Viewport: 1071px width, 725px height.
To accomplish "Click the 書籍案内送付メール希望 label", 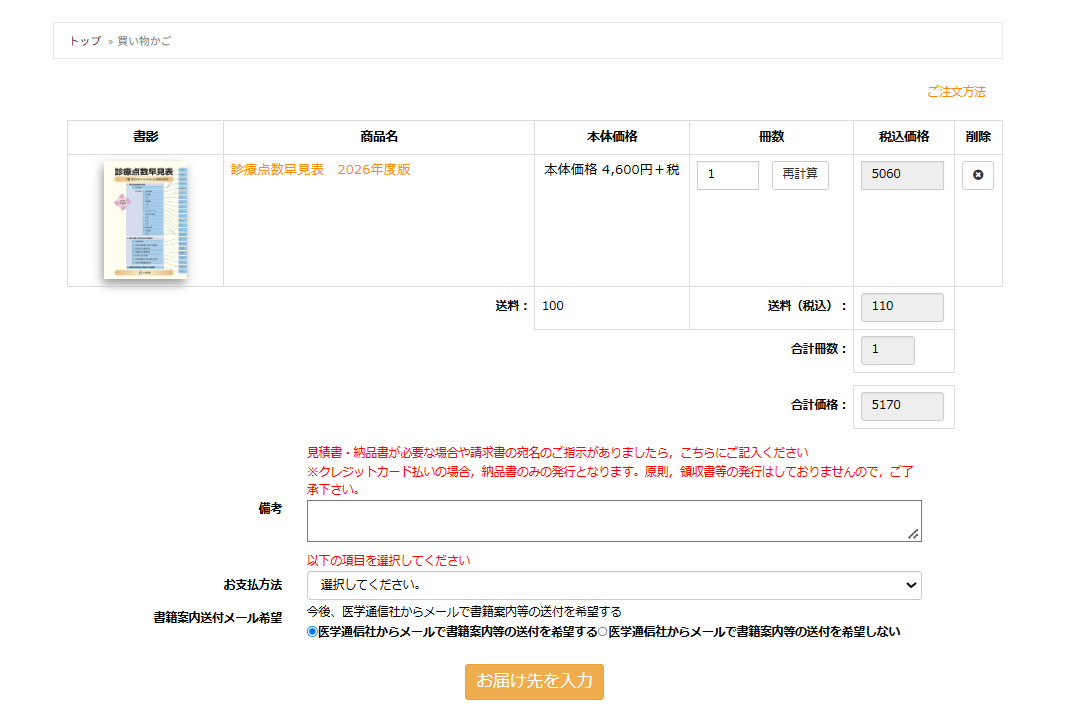I will coord(218,618).
